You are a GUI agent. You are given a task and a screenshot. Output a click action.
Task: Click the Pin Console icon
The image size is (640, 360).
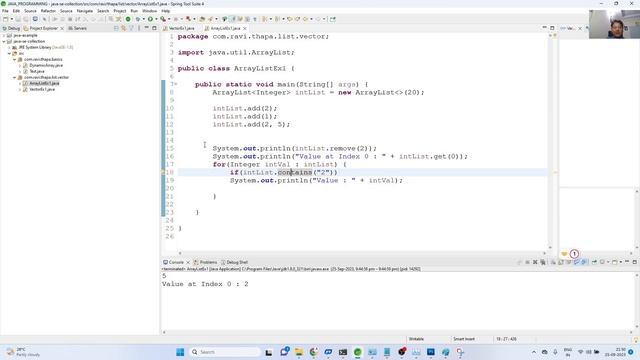[x=594, y=262]
